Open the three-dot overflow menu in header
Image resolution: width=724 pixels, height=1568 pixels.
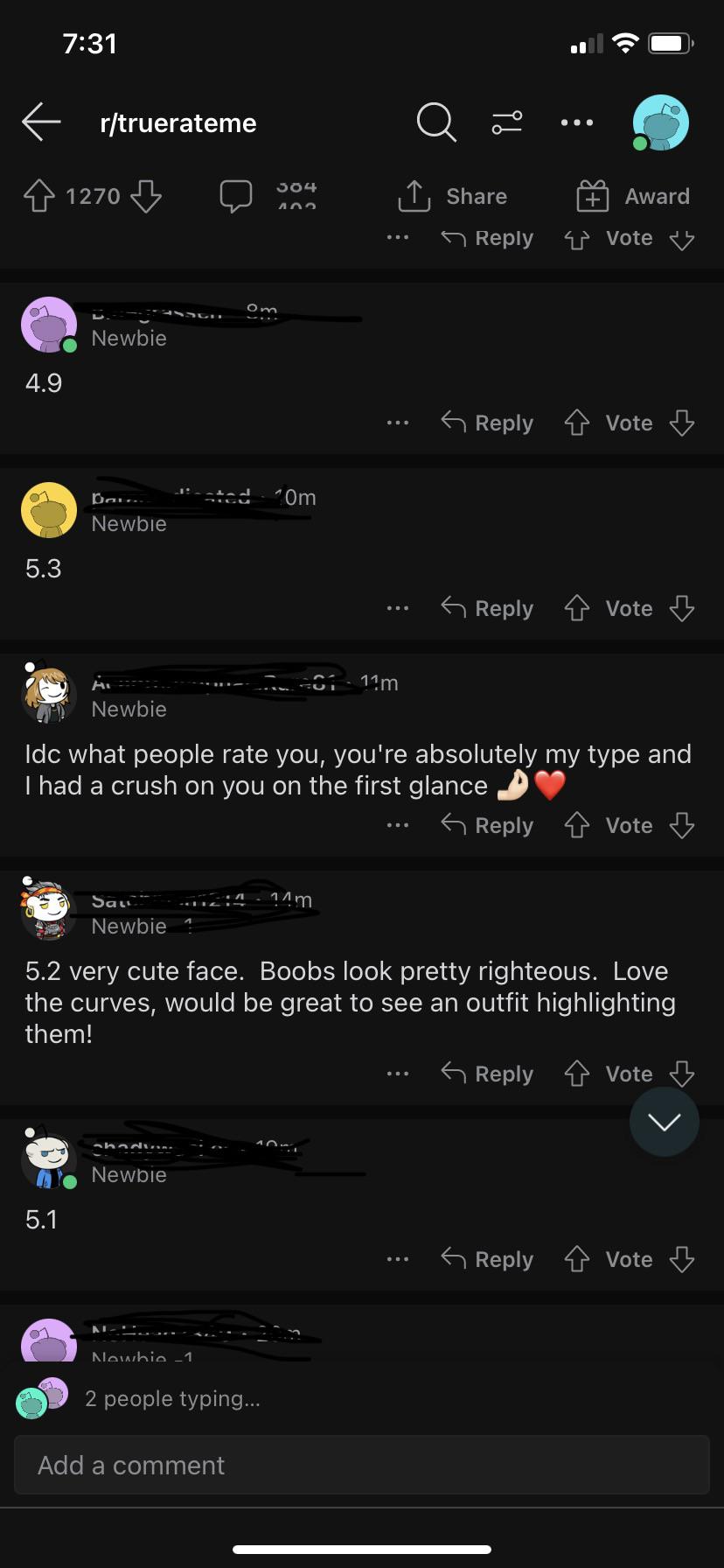point(577,122)
